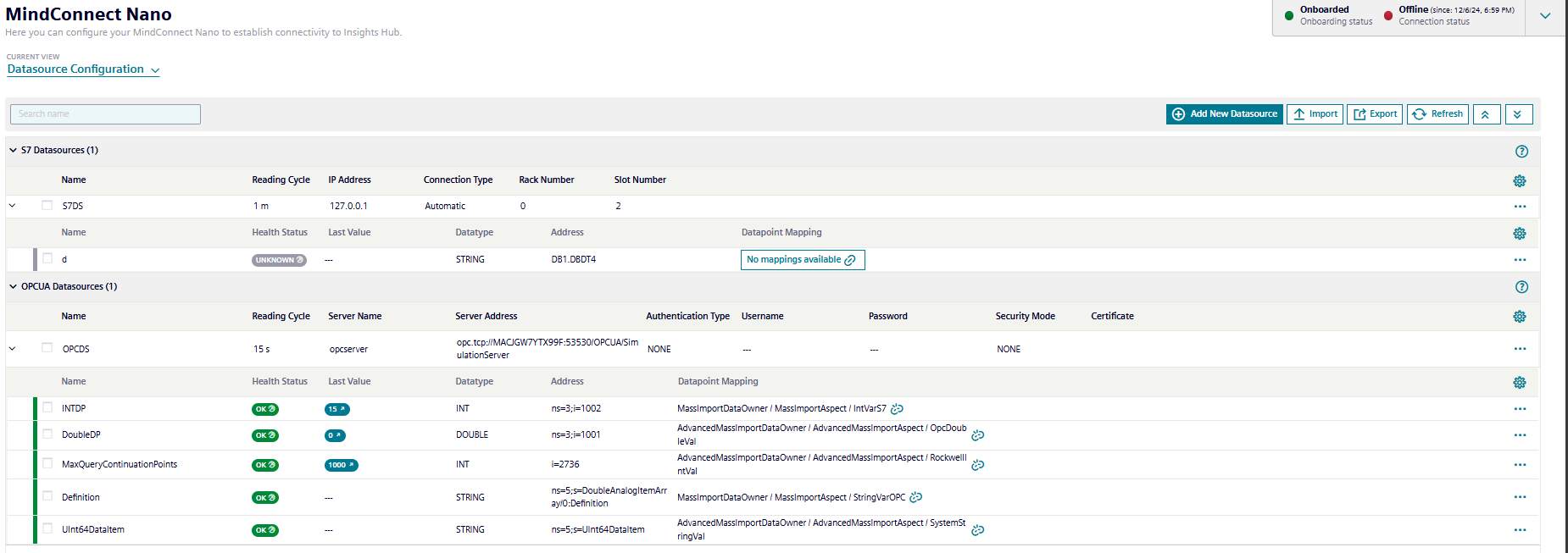Open more options for INTDP row
This screenshot has height=553, width=1568.
pos(1520,409)
